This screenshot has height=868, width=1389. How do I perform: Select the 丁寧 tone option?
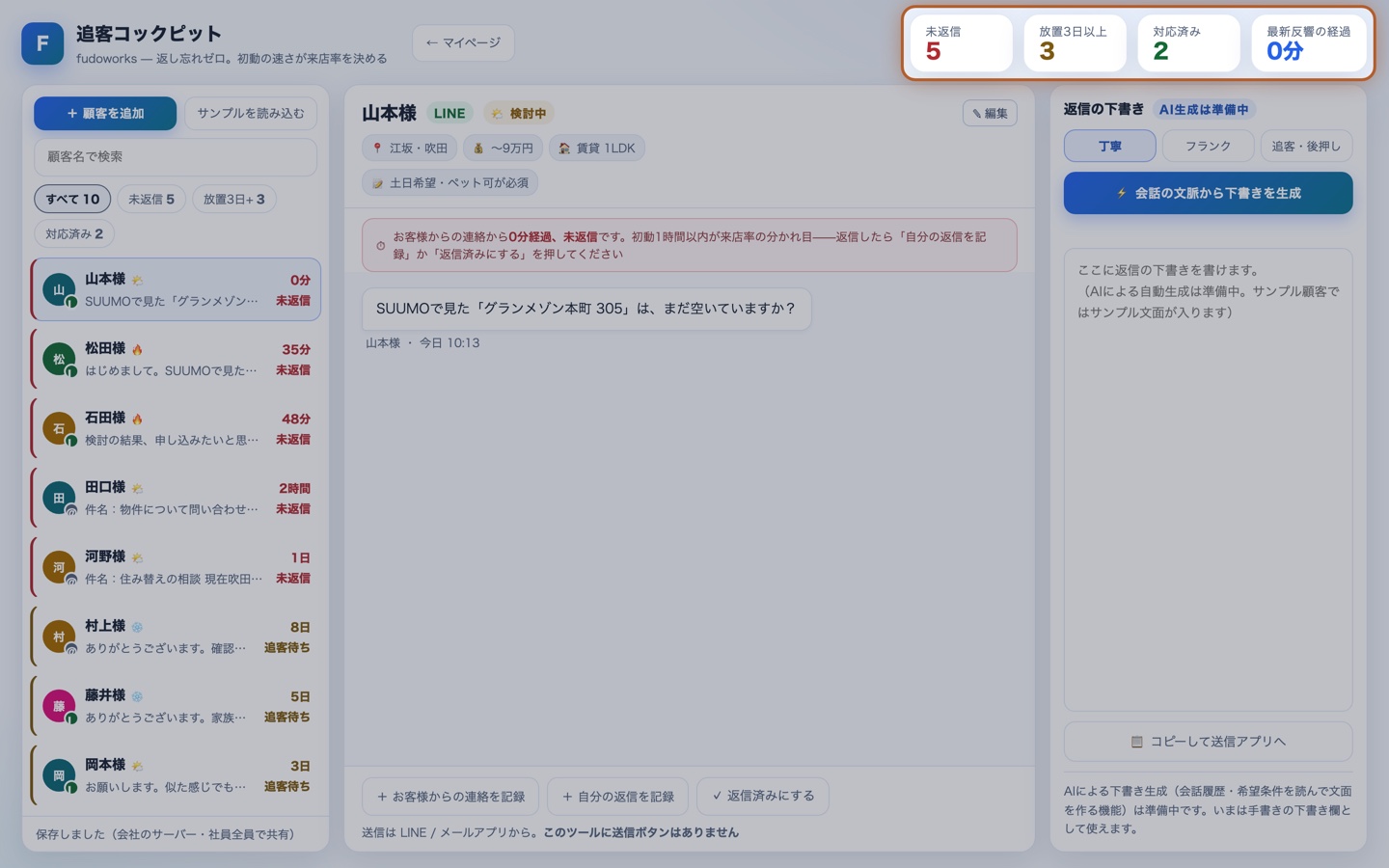pos(1109,146)
